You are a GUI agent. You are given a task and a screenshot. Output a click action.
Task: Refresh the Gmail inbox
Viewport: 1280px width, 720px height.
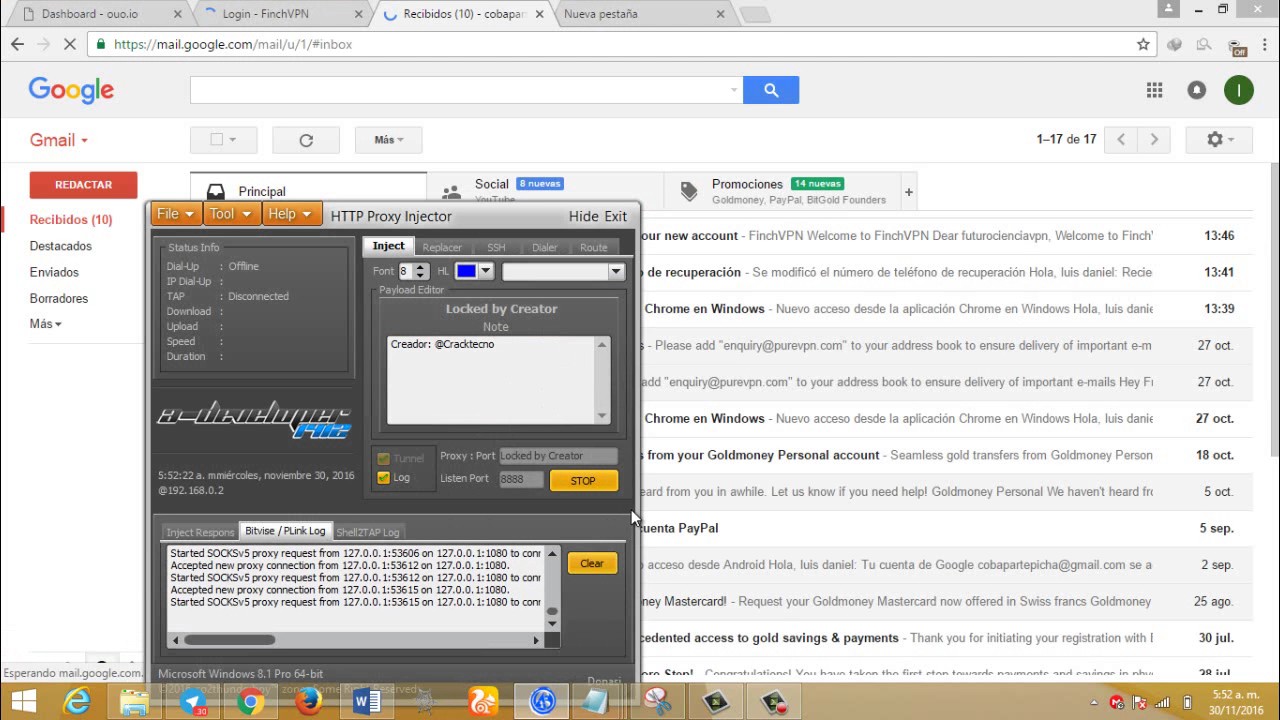[306, 140]
